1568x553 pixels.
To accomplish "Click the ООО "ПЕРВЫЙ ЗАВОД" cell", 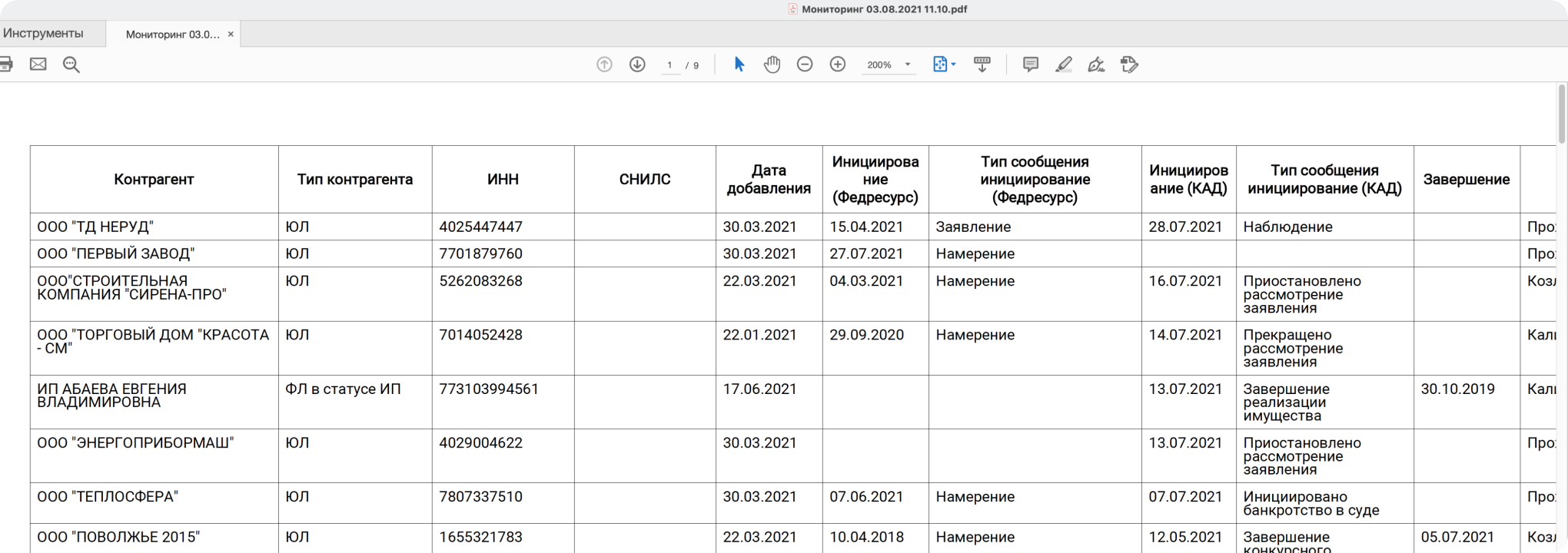I will (154, 253).
